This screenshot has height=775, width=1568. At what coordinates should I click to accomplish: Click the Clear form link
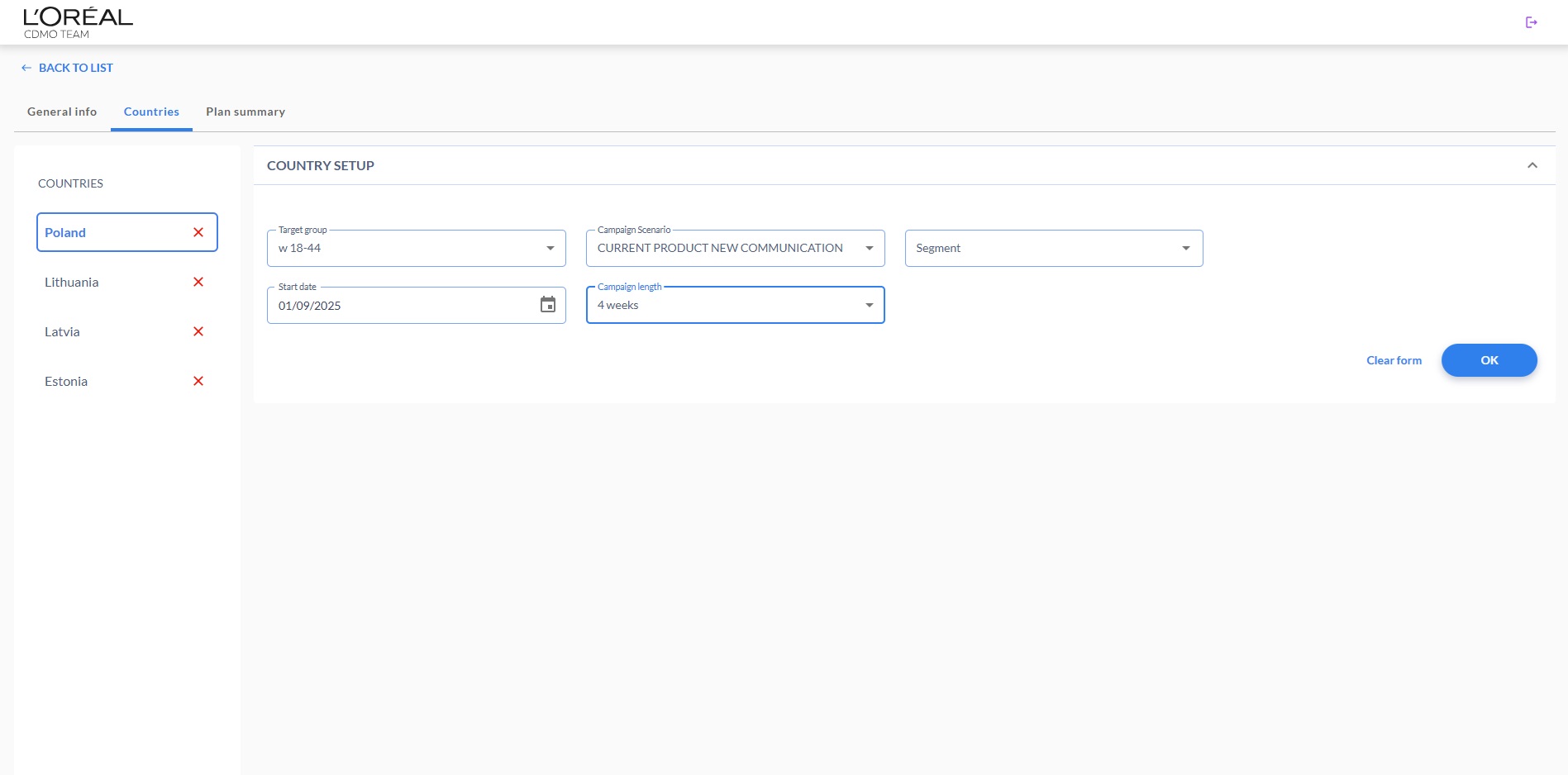(x=1394, y=360)
